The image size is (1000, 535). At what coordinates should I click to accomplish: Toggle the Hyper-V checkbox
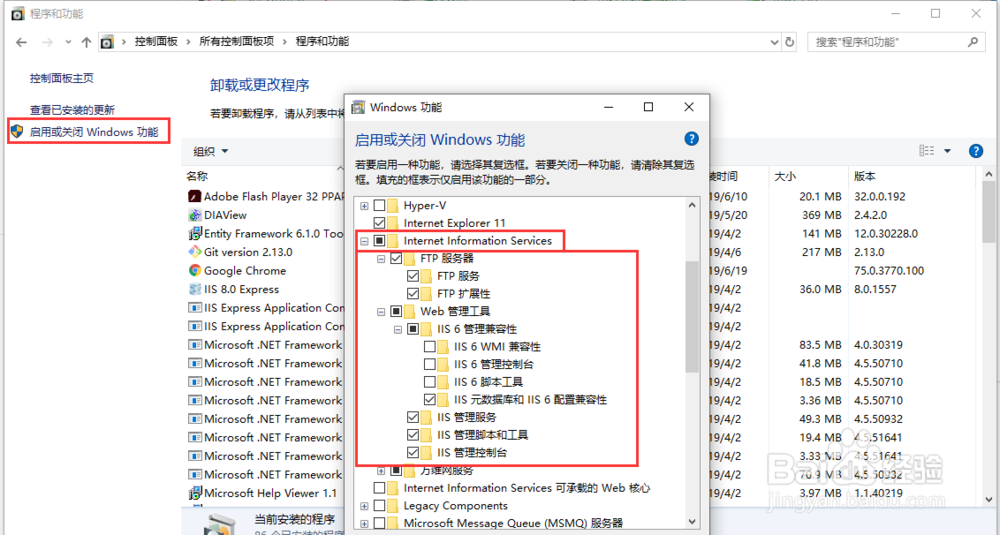pos(379,205)
